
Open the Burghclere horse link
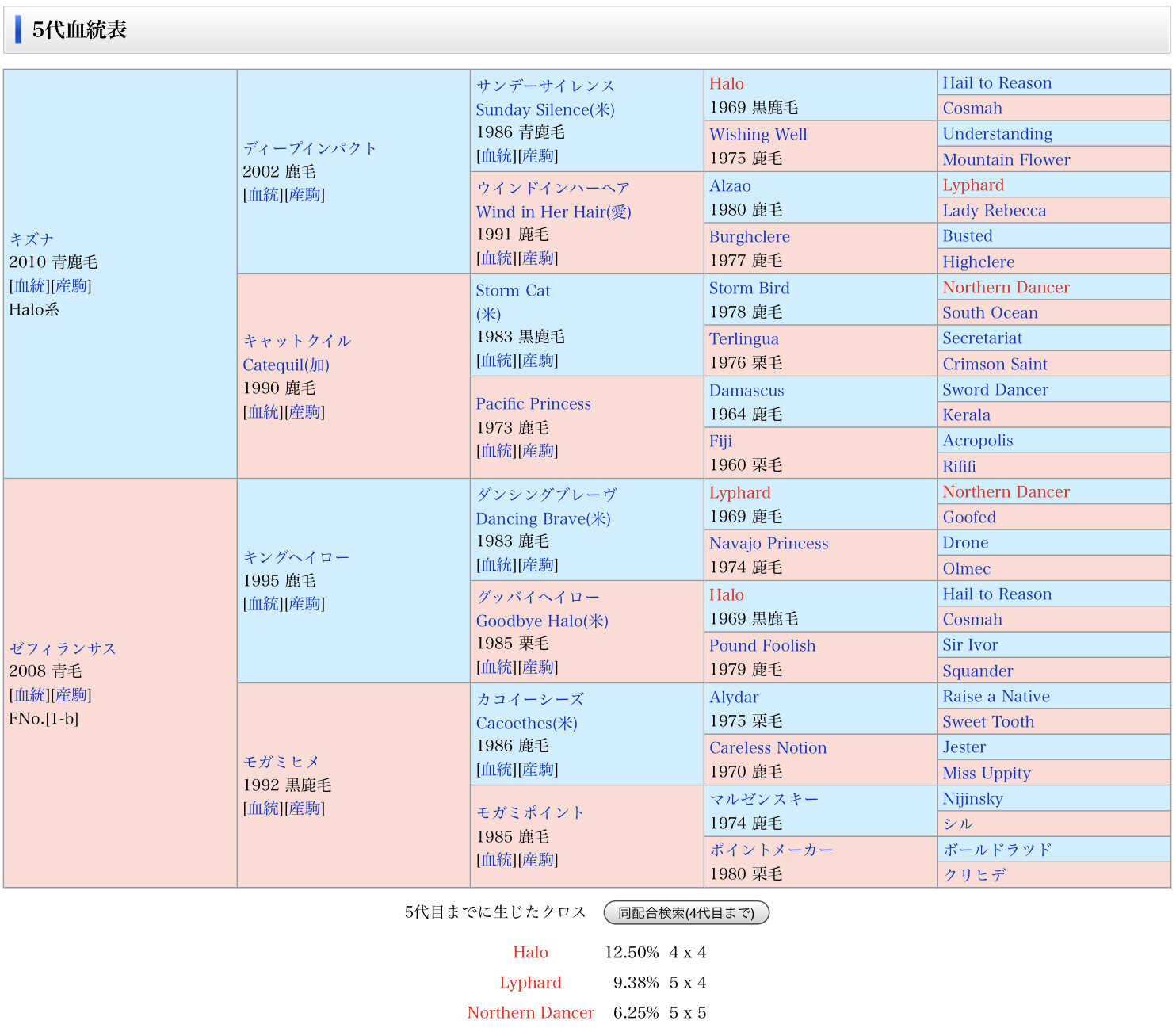749,237
